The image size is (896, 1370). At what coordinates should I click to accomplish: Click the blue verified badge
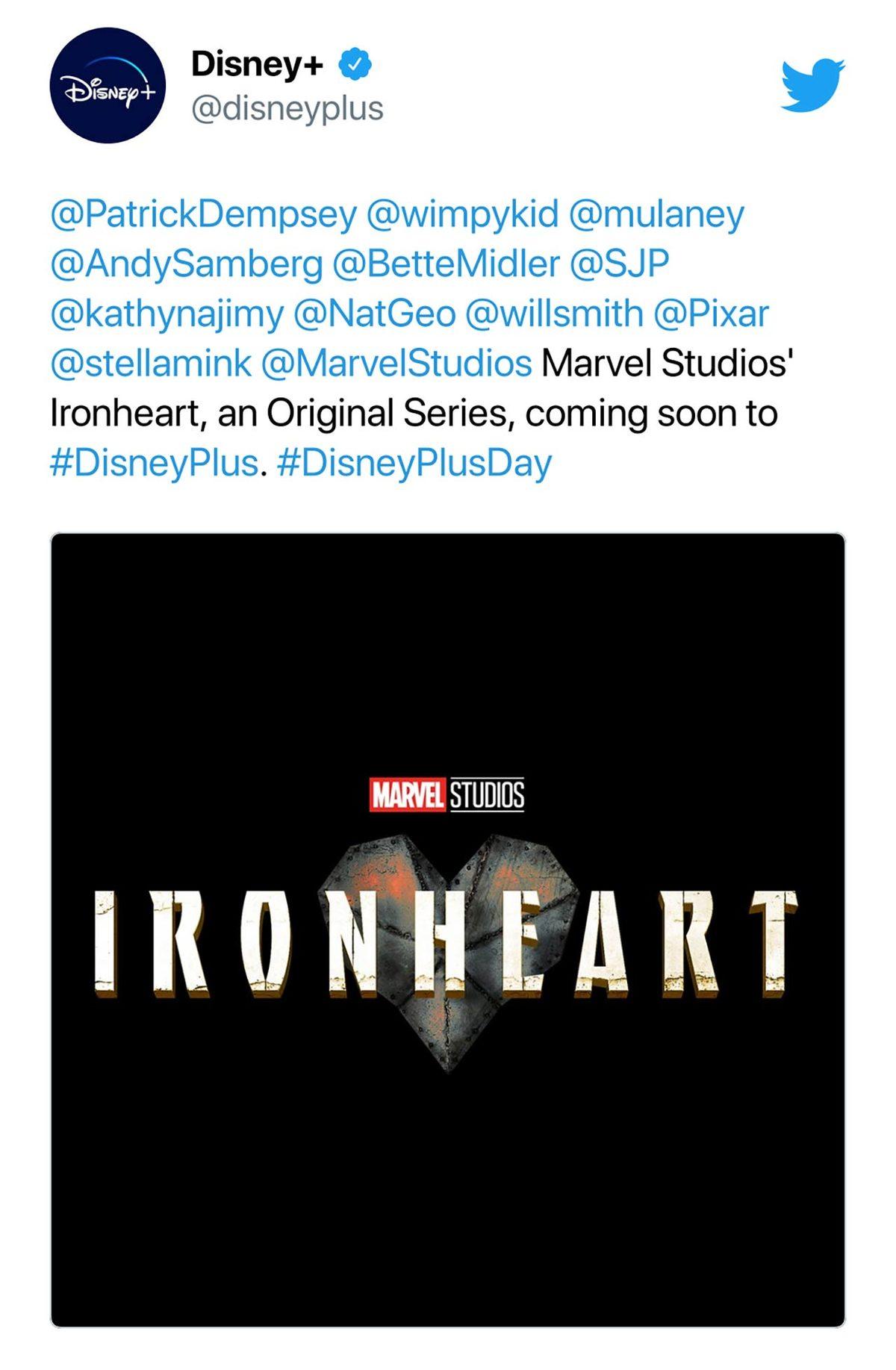(x=355, y=64)
